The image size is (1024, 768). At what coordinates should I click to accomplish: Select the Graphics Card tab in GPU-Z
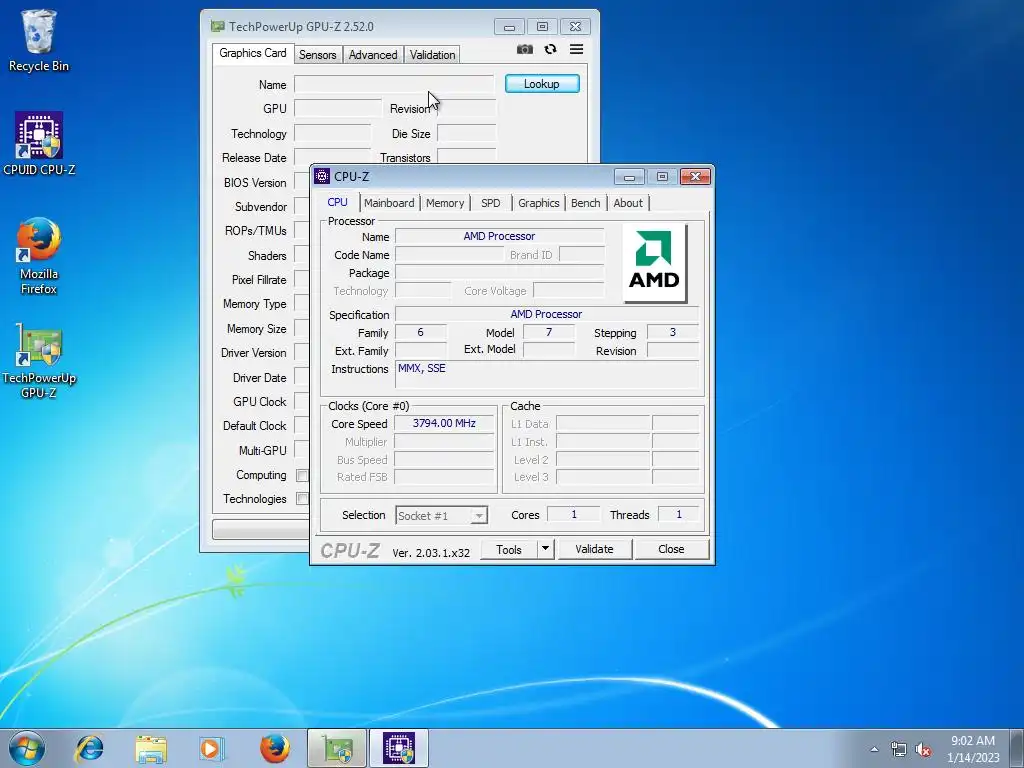tap(253, 54)
